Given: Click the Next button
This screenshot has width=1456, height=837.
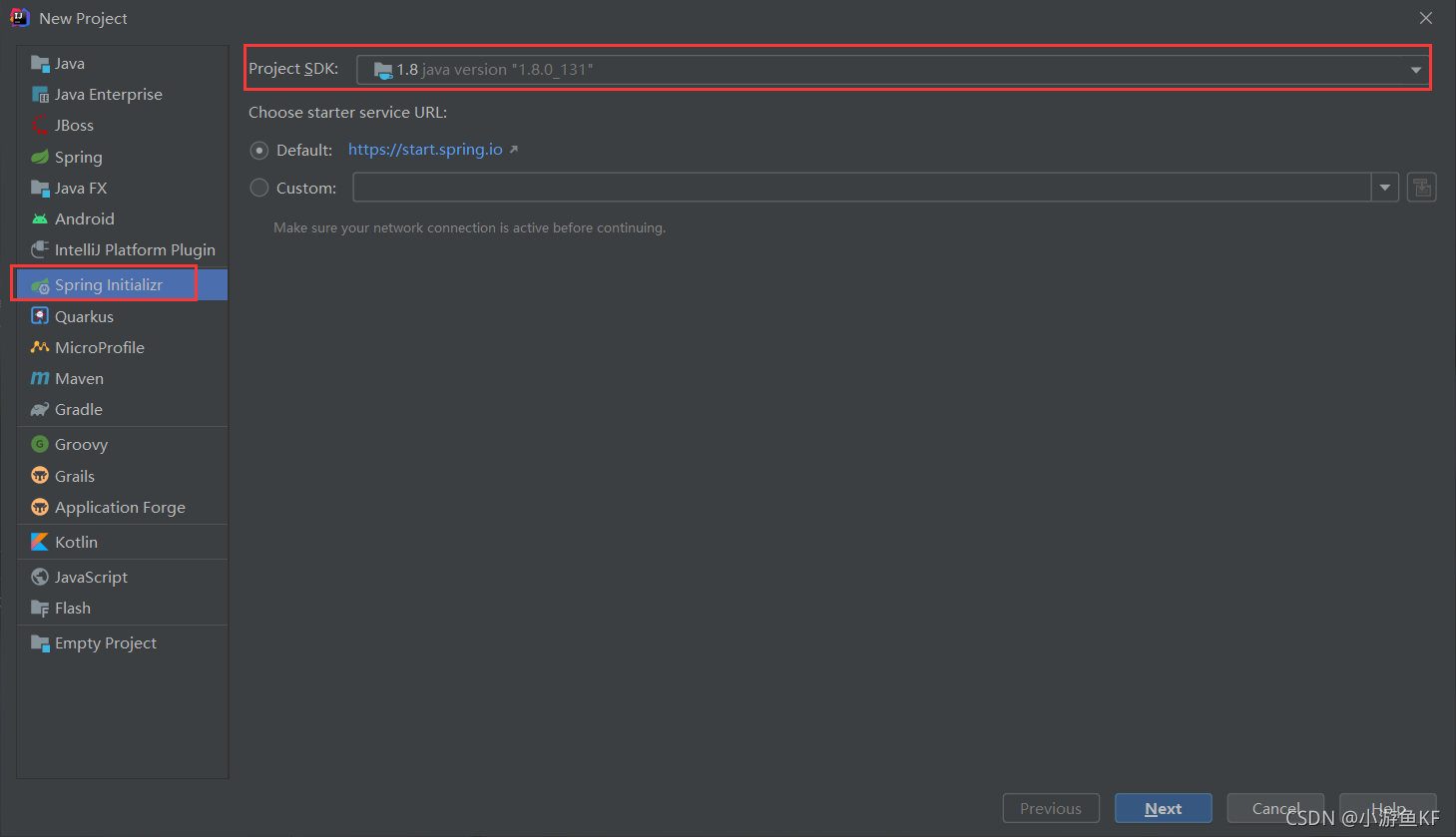Looking at the screenshot, I should pyautogui.click(x=1164, y=808).
